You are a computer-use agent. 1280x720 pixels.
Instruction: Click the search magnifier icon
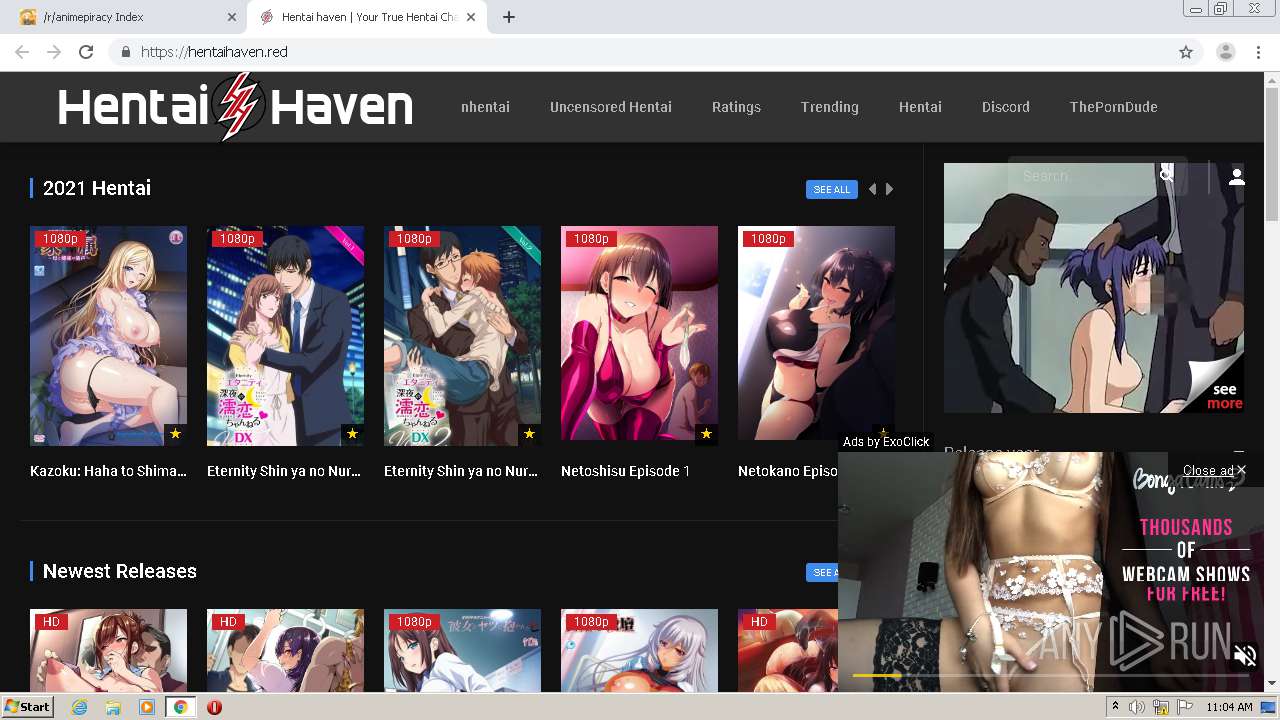point(1167,175)
